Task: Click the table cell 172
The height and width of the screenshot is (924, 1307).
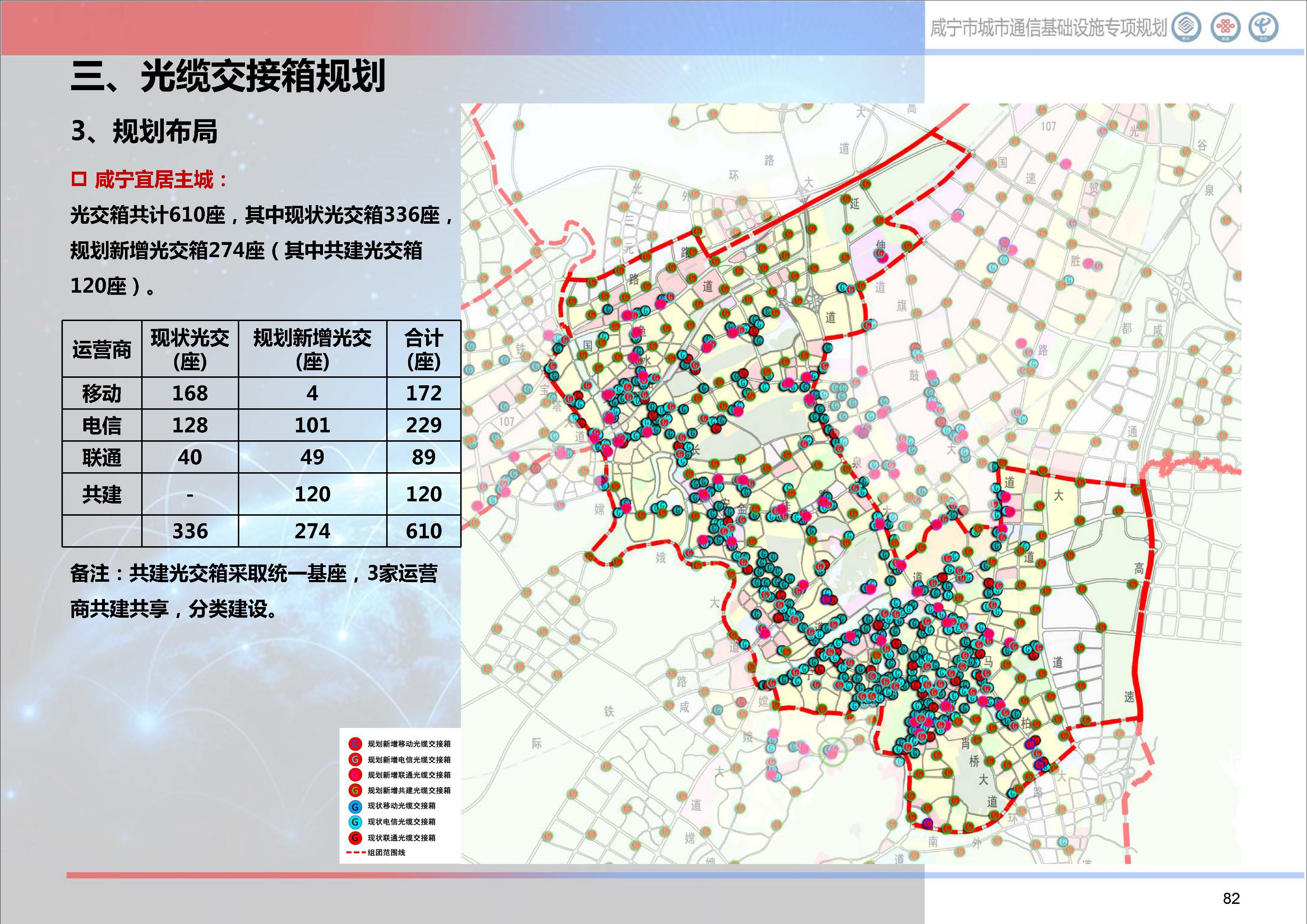Action: [x=424, y=393]
